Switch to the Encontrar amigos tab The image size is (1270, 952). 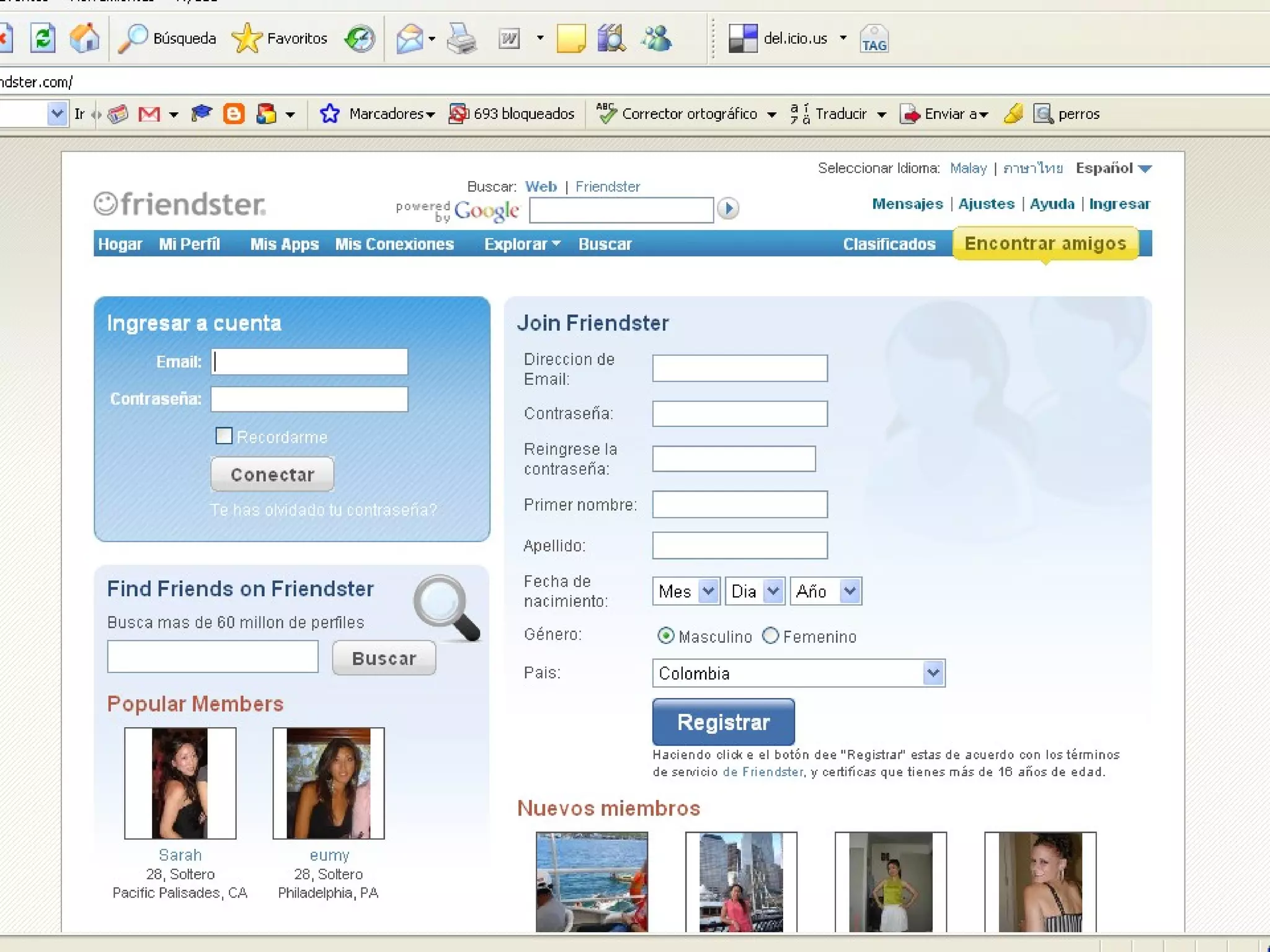pos(1045,244)
